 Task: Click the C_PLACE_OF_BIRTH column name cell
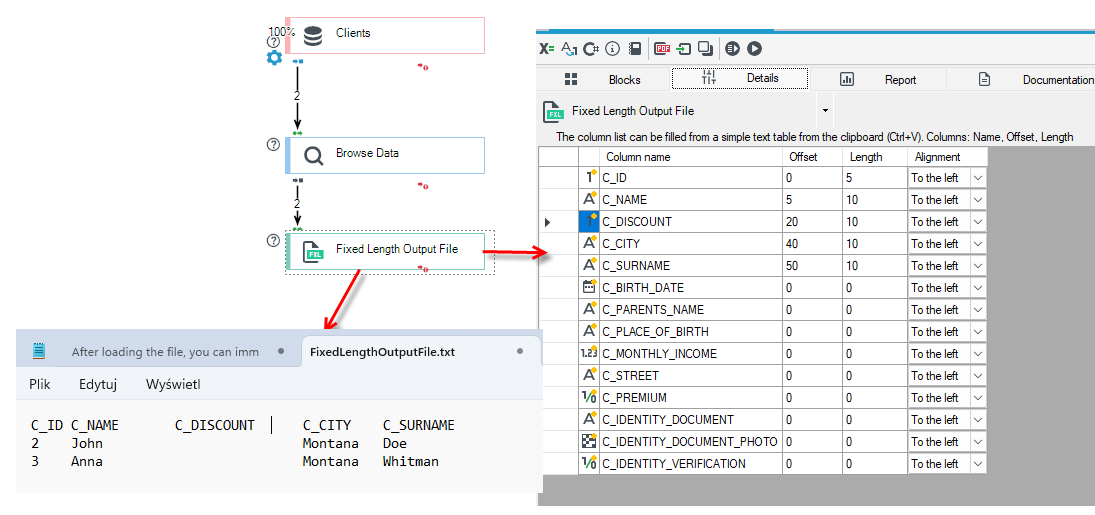(691, 331)
